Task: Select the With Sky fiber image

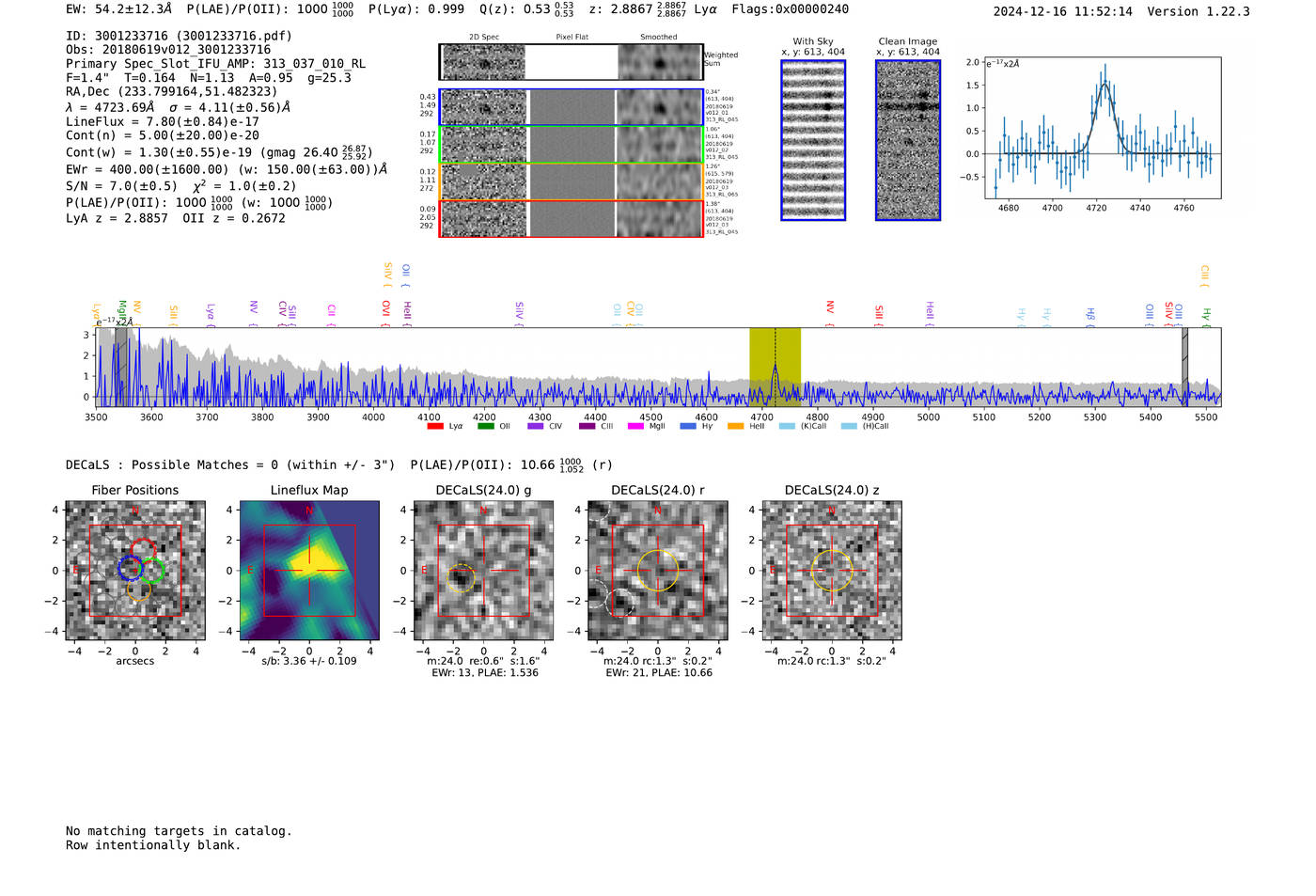Action: 813,140
